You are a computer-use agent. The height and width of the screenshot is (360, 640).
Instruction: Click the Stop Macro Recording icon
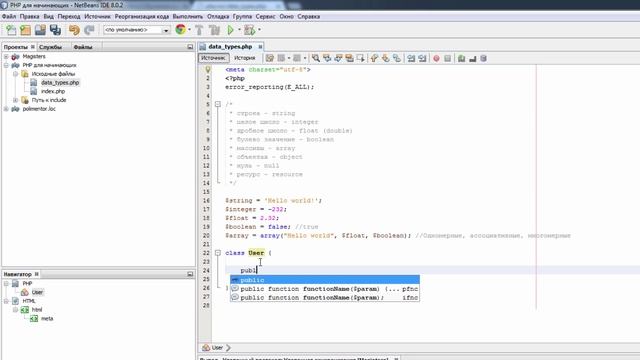coord(447,58)
